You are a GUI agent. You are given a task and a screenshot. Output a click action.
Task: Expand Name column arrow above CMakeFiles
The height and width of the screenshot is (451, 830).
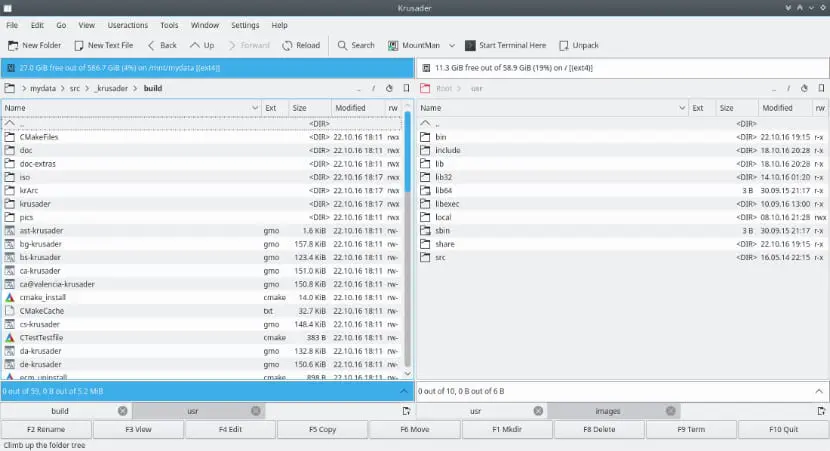click(255, 108)
